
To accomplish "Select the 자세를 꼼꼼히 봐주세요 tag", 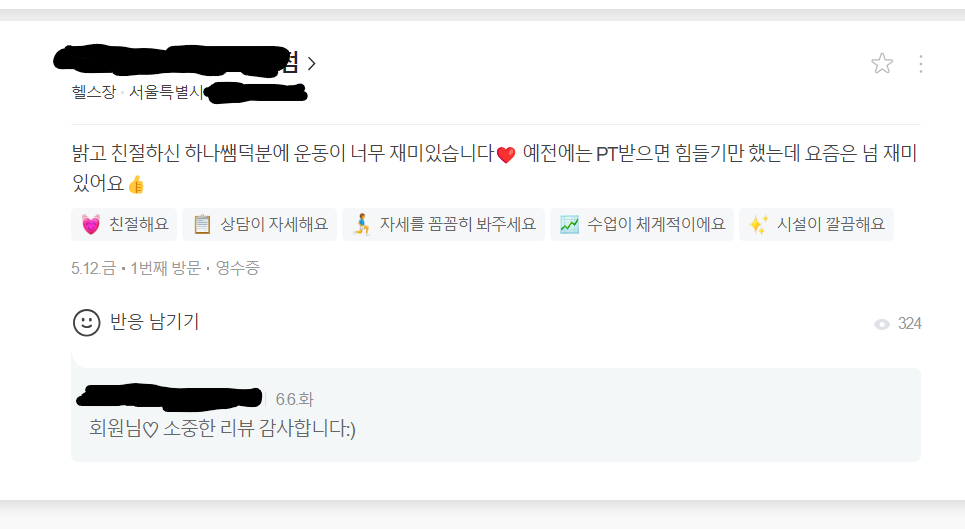I will pyautogui.click(x=443, y=225).
